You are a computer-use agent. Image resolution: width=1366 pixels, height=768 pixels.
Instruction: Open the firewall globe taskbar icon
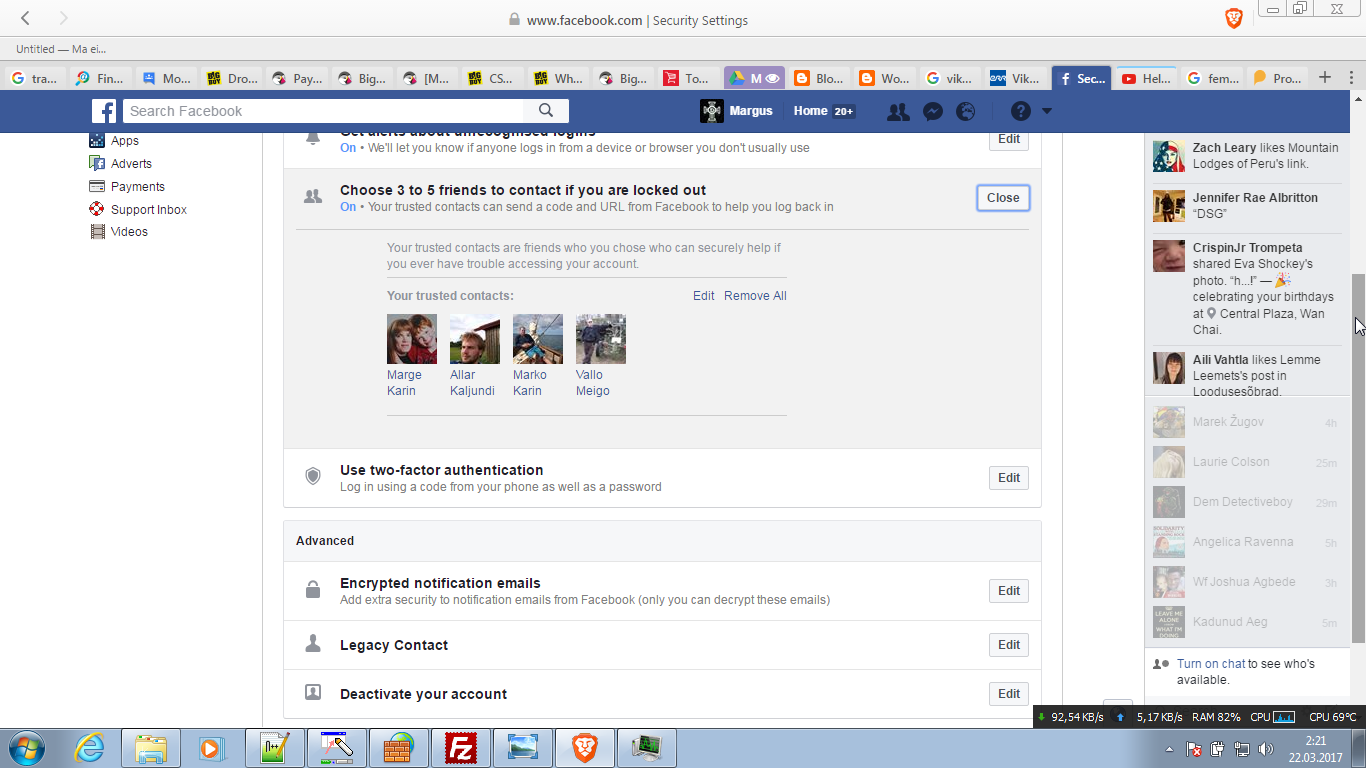pos(399,748)
